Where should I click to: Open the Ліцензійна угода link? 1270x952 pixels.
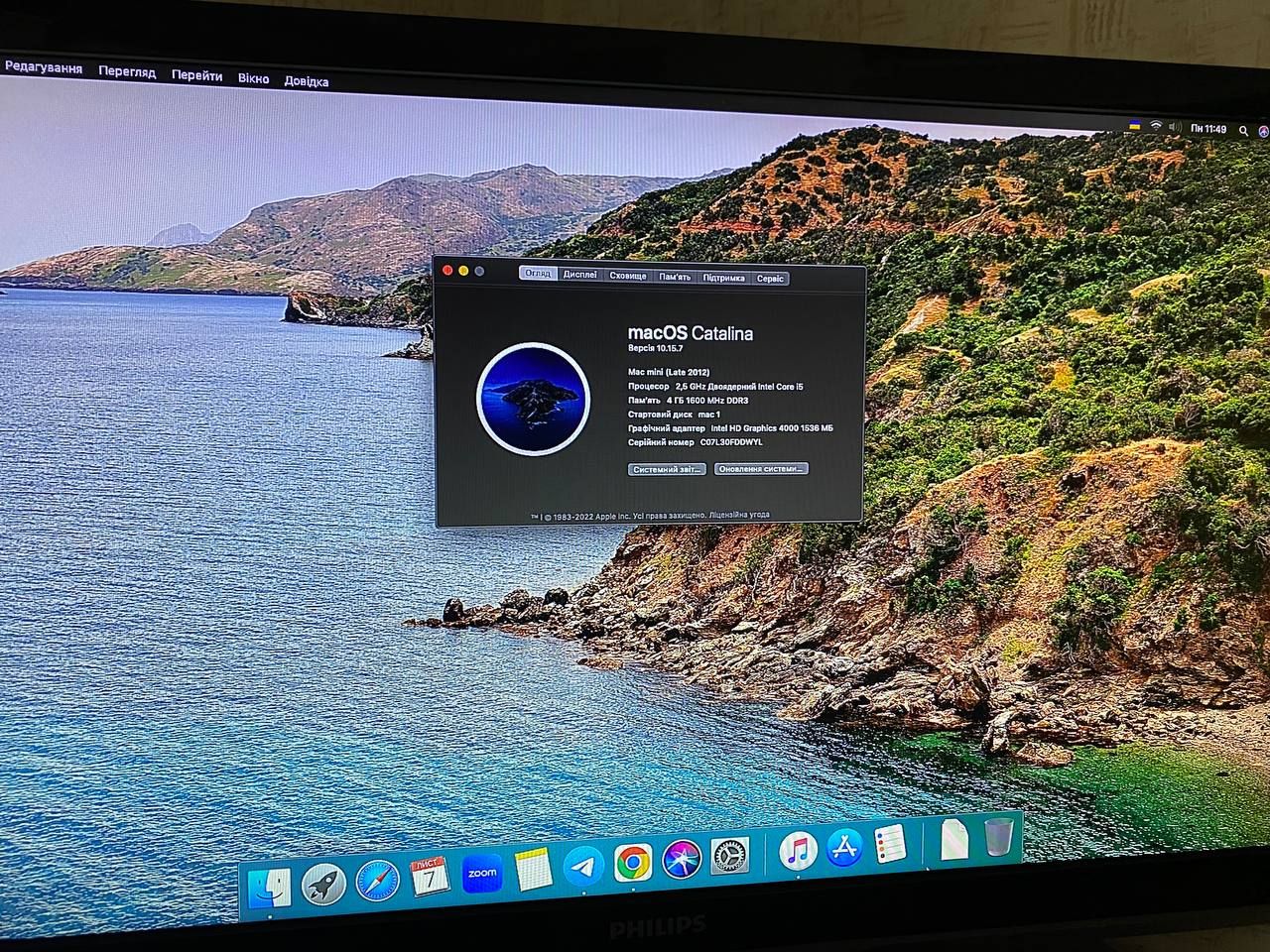(740, 515)
